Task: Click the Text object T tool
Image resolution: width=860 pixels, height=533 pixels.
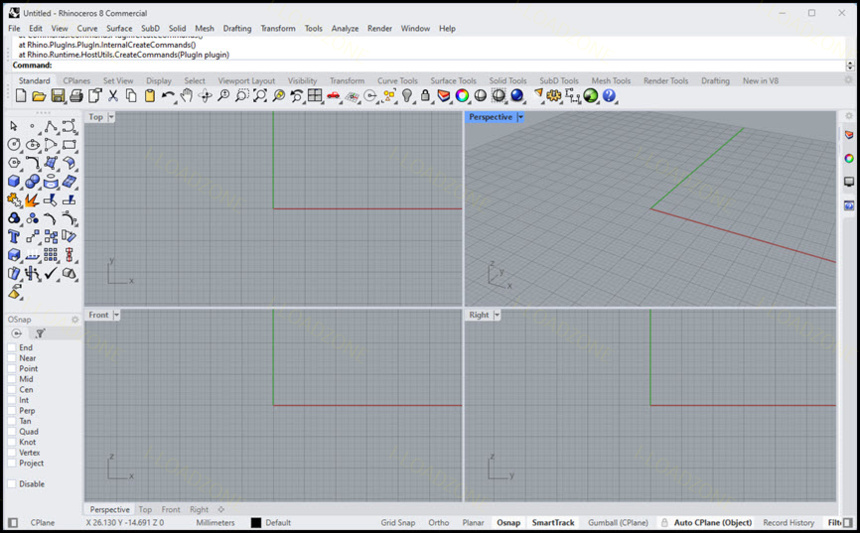Action: pyautogui.click(x=14, y=236)
